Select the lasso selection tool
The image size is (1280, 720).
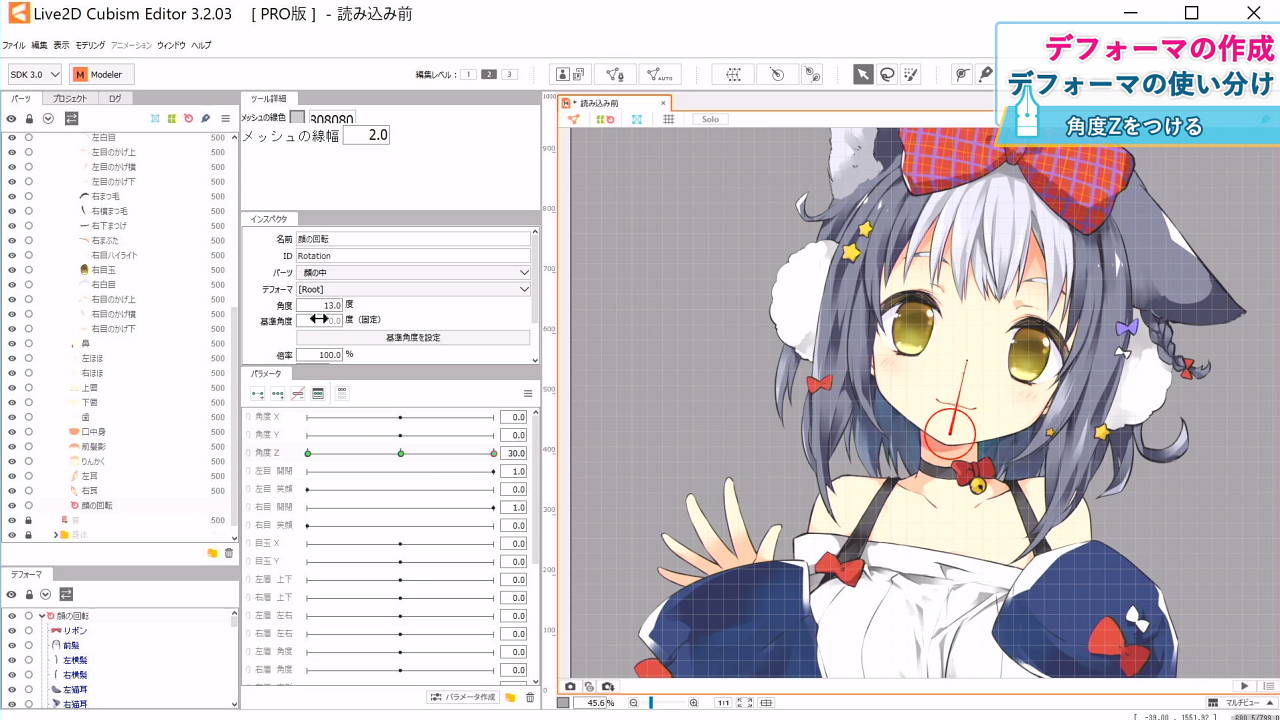(x=887, y=74)
